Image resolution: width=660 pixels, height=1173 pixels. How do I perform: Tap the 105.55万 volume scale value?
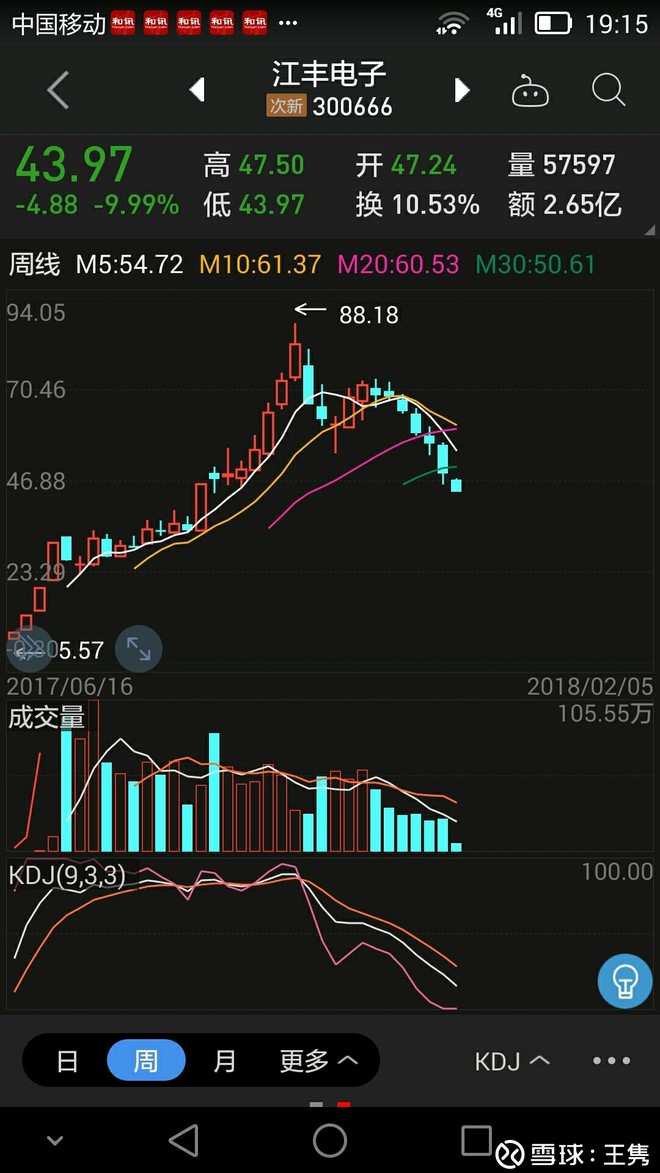point(605,714)
